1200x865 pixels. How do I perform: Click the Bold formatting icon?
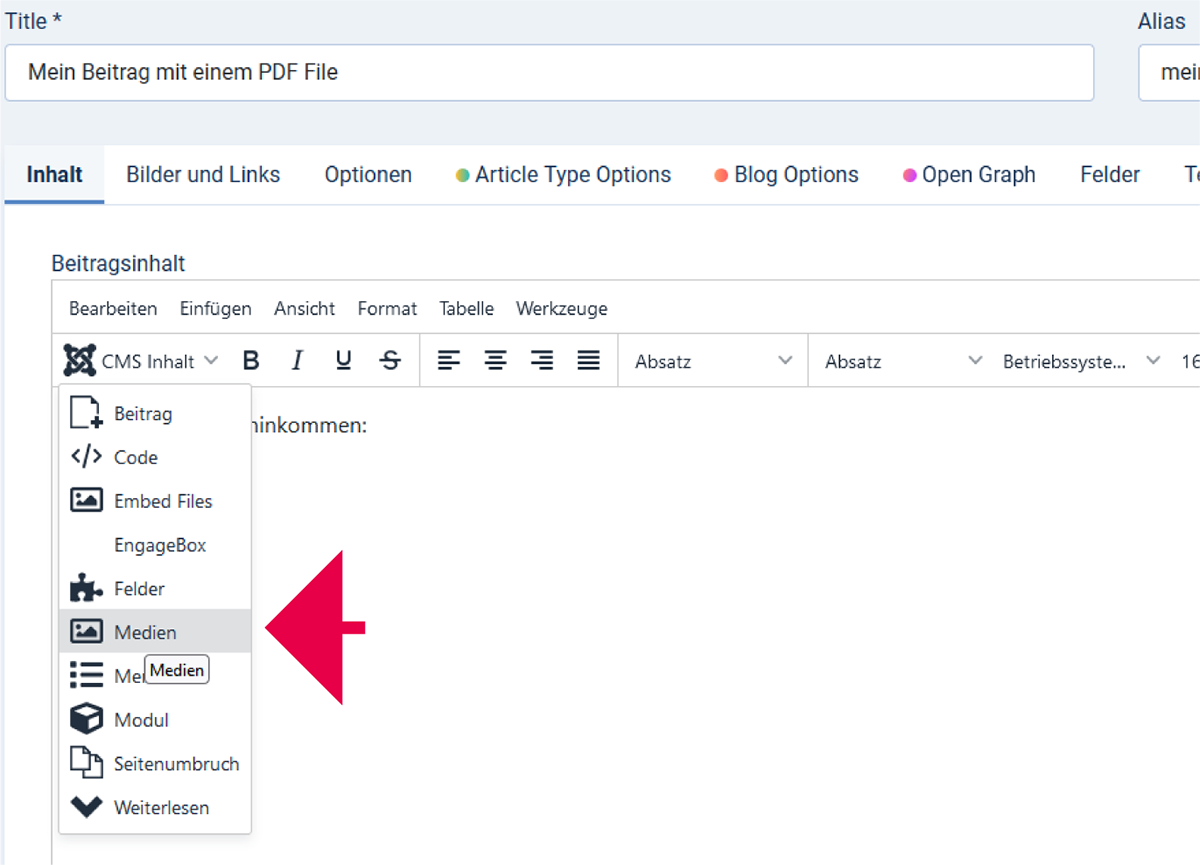tap(251, 361)
